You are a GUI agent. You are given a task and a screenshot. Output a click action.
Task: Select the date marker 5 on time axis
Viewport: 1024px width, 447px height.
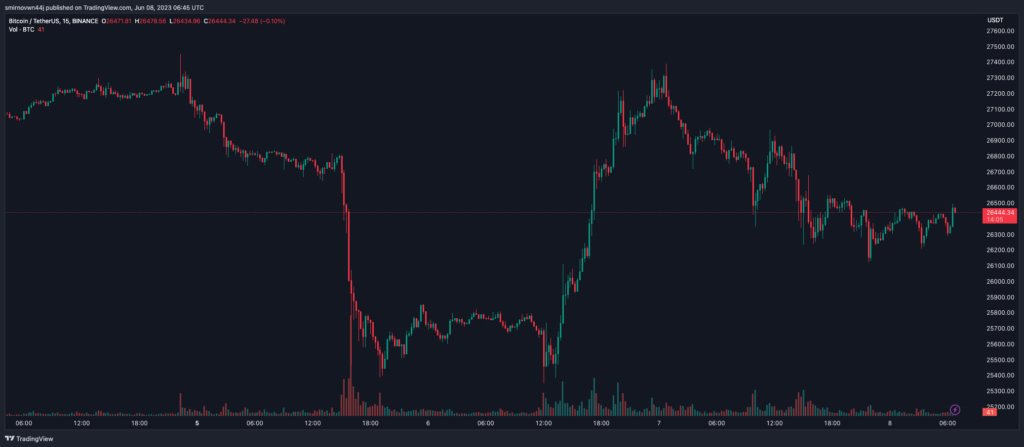click(197, 423)
